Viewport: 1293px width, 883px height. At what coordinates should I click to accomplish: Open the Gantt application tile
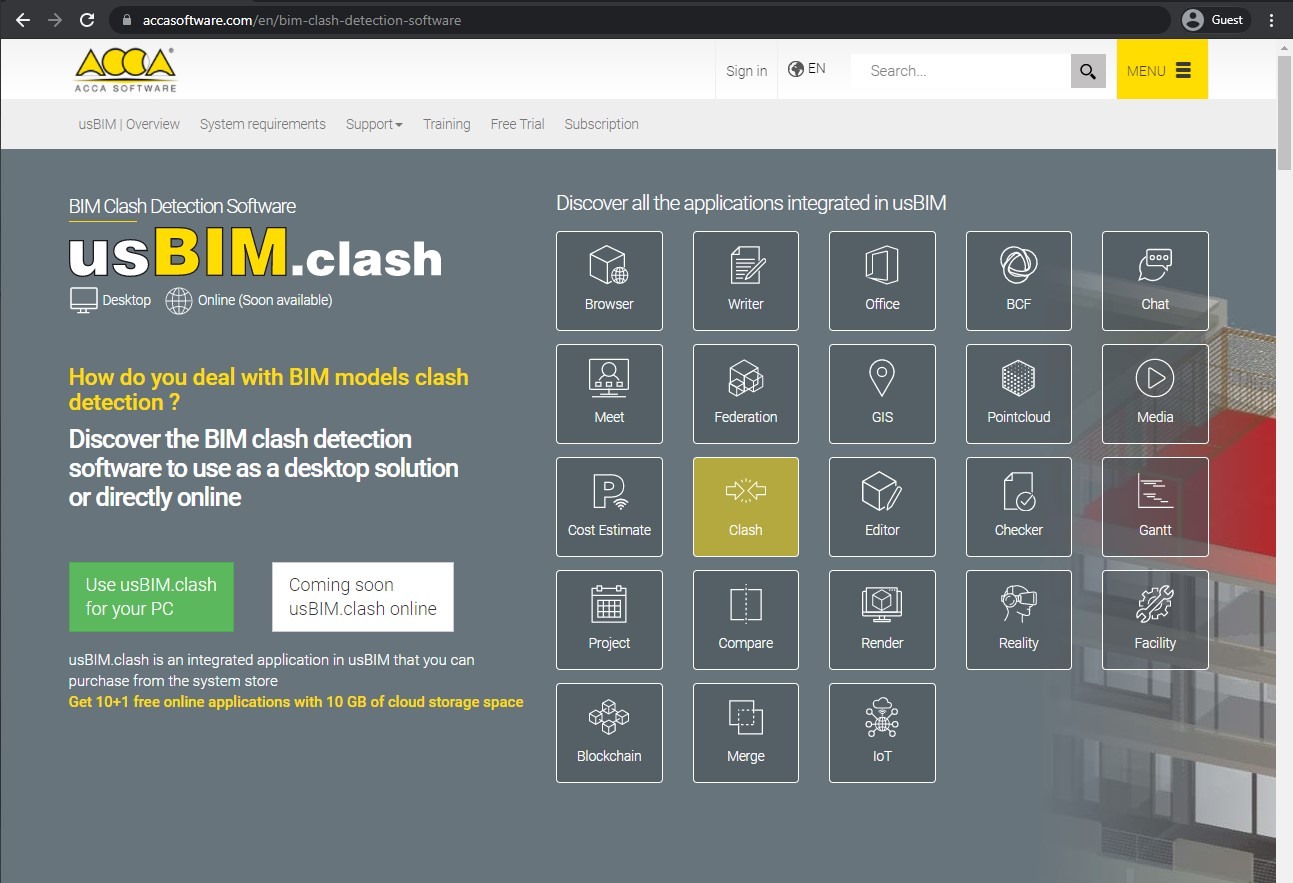tap(1155, 507)
